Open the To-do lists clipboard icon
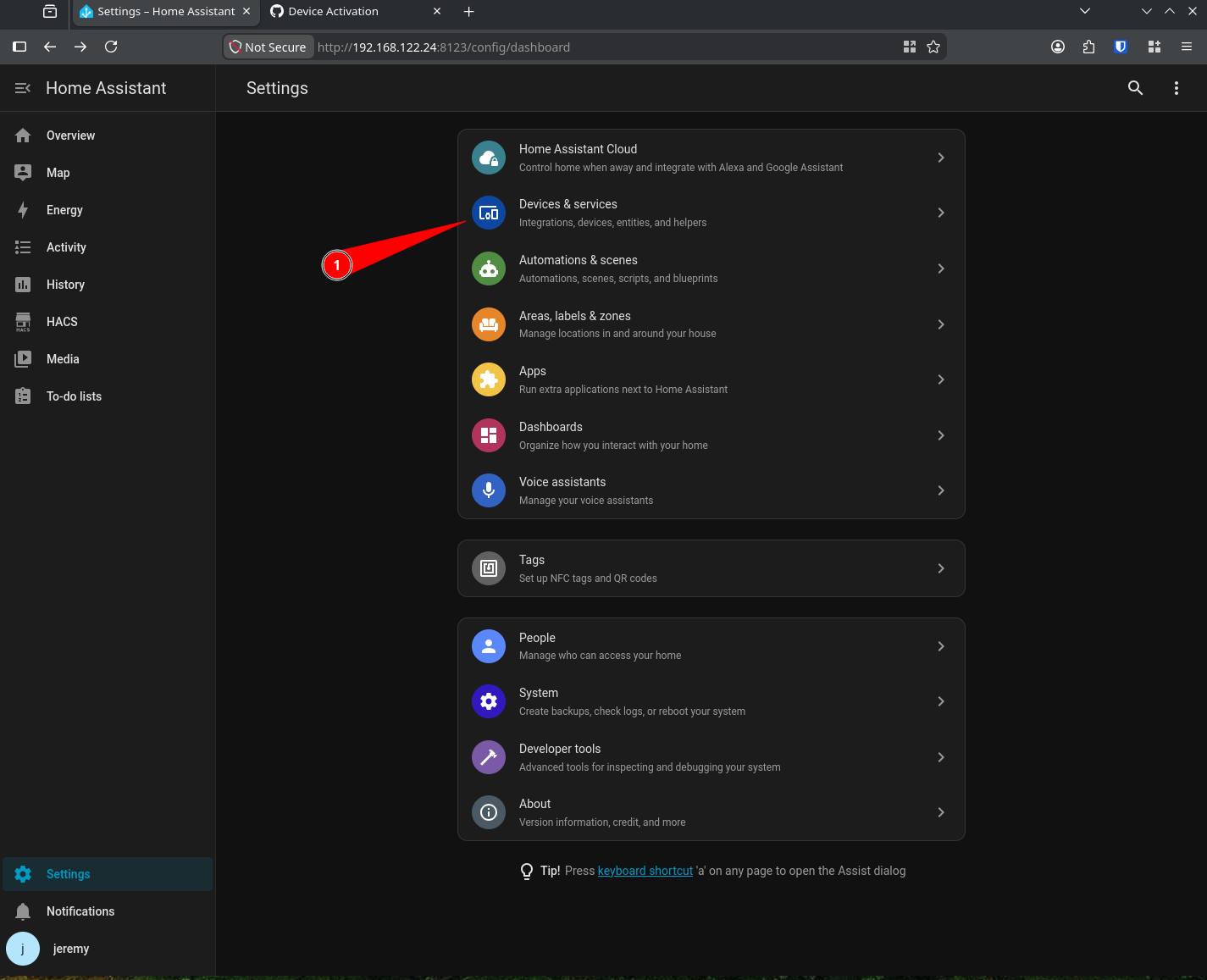1207x980 pixels. pos(23,396)
